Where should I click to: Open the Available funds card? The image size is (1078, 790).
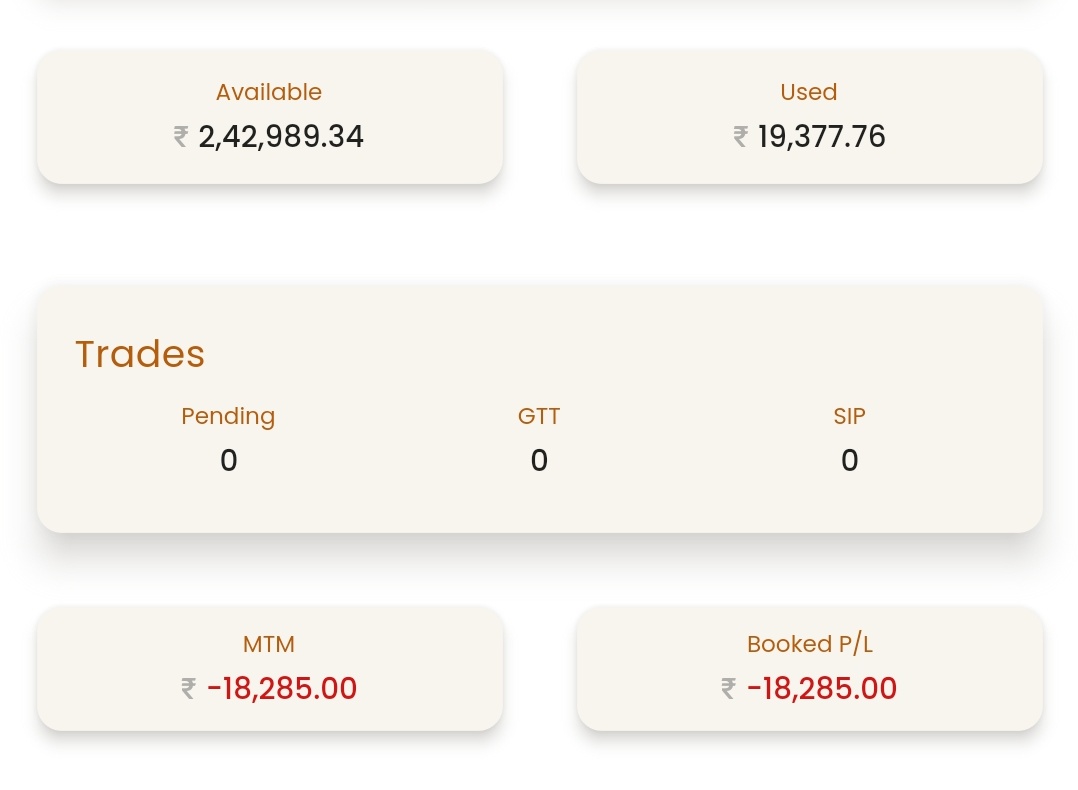click(270, 117)
